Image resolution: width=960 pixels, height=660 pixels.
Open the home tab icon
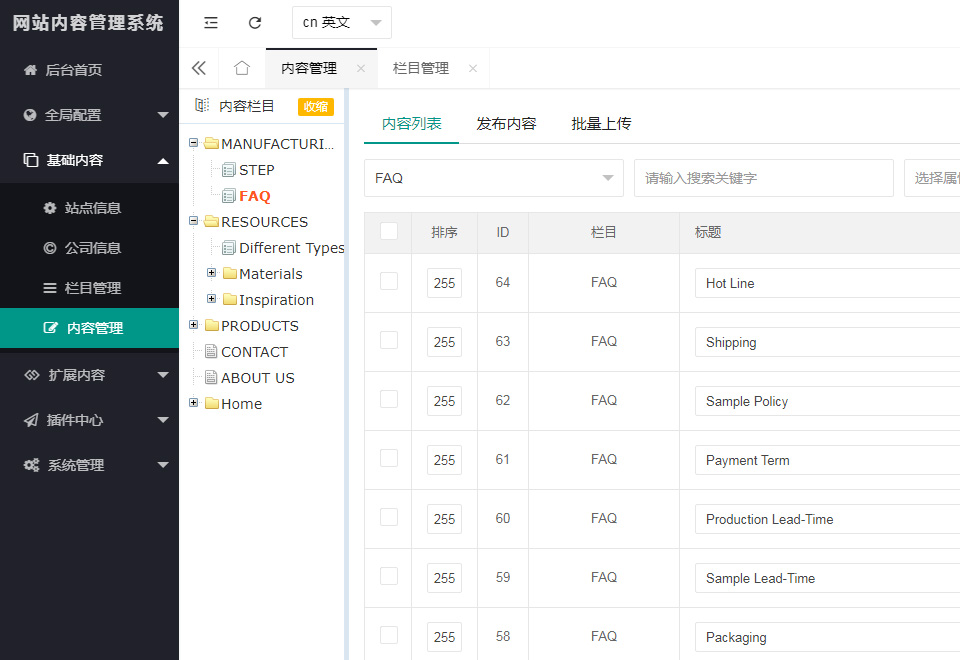241,68
